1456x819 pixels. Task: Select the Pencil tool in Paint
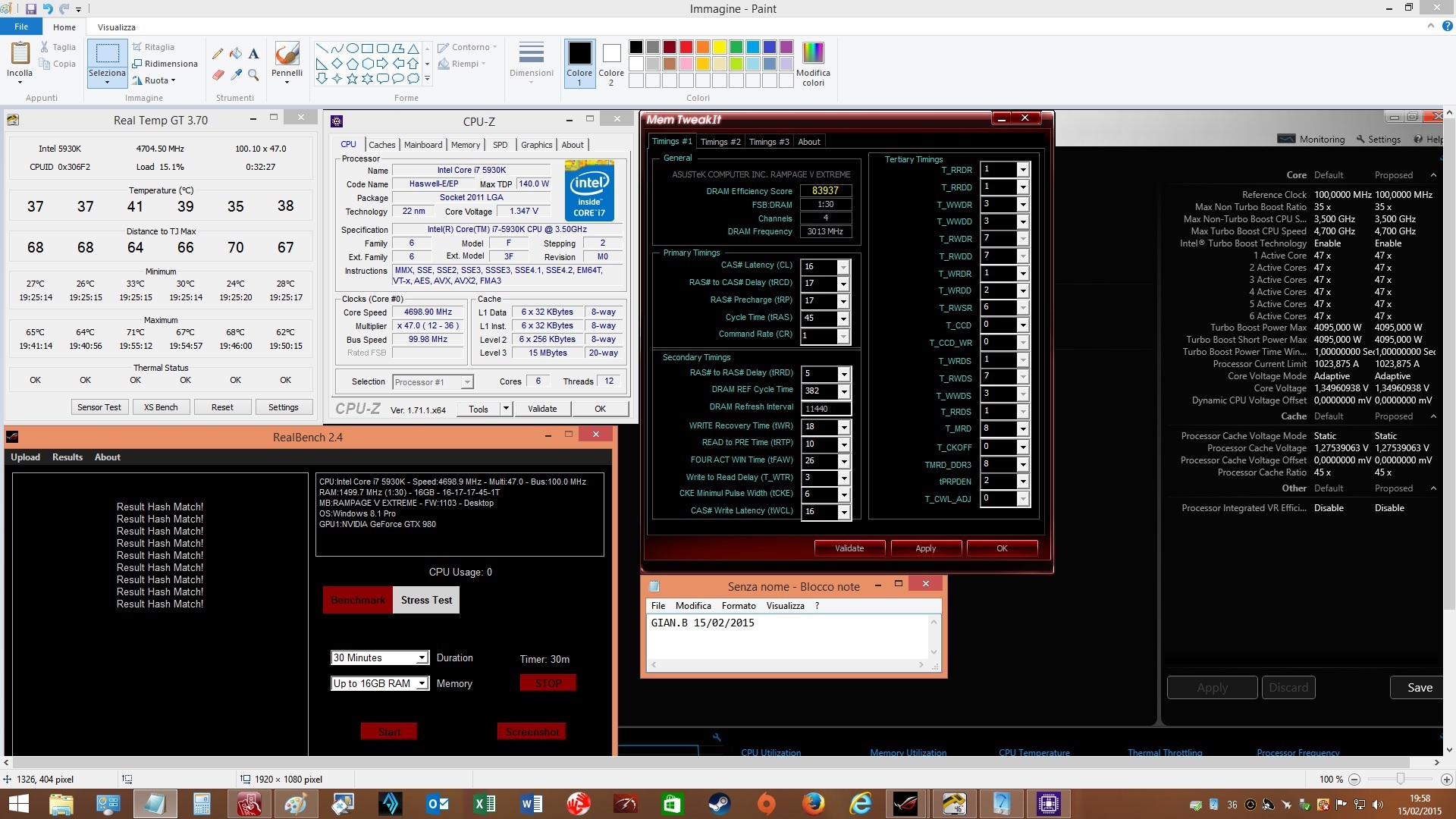218,54
